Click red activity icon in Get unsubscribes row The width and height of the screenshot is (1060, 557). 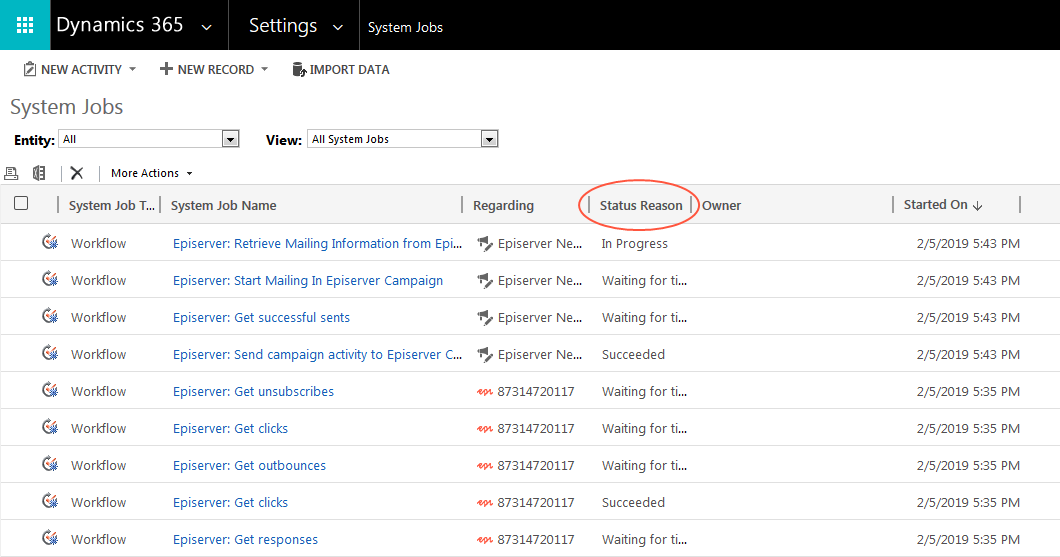coord(484,392)
